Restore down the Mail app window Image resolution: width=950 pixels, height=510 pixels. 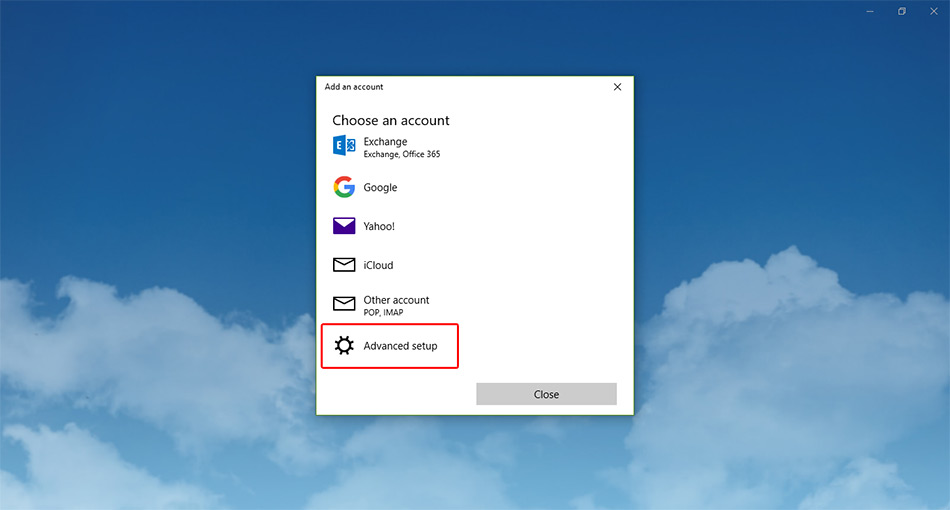902,11
